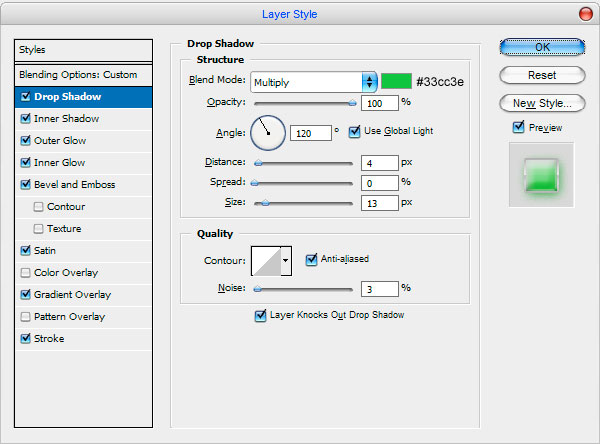Open the Blend Mode Multiply dropdown

coord(314,82)
